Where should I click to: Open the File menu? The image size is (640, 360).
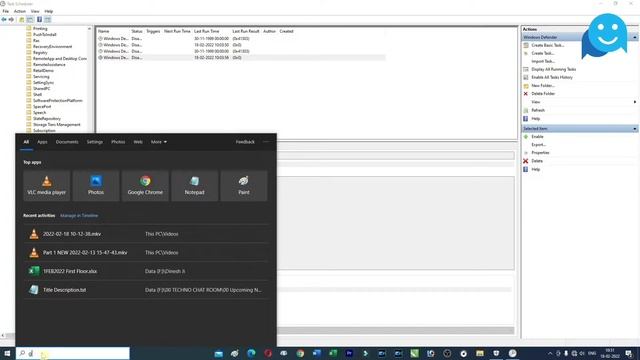pyautogui.click(x=6, y=11)
